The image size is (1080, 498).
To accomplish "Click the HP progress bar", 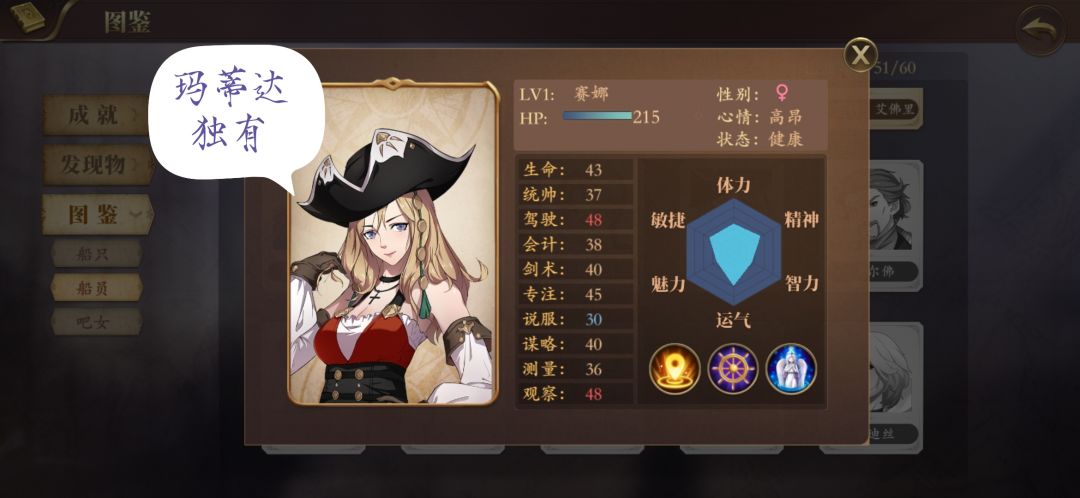I will 597,116.
